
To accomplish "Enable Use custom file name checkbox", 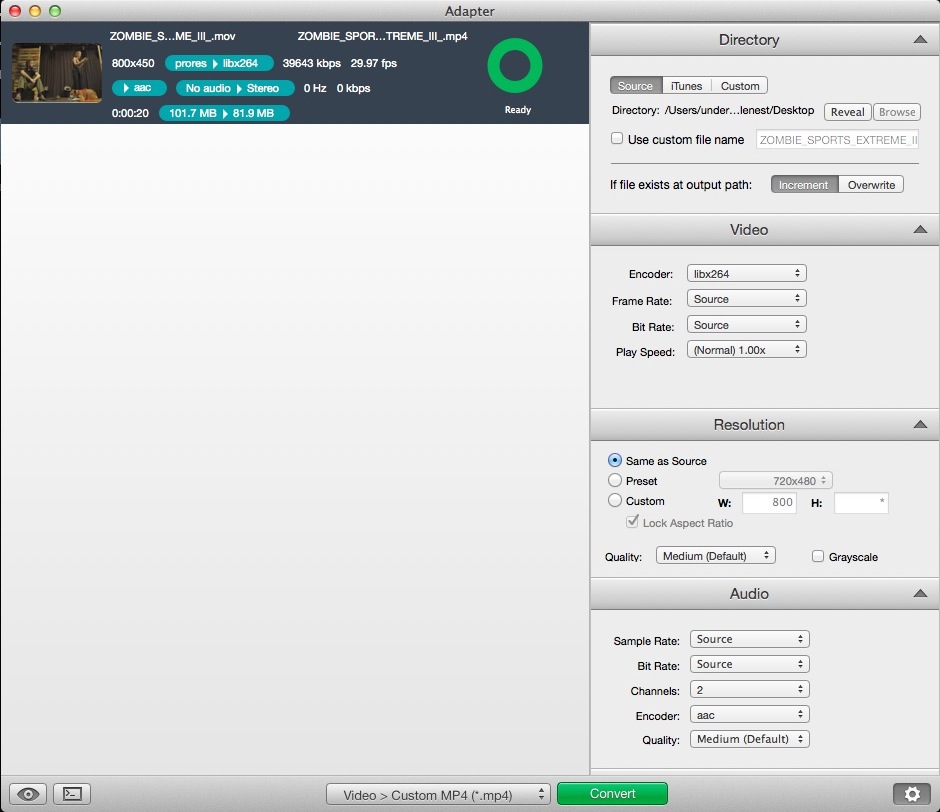I will (x=617, y=139).
